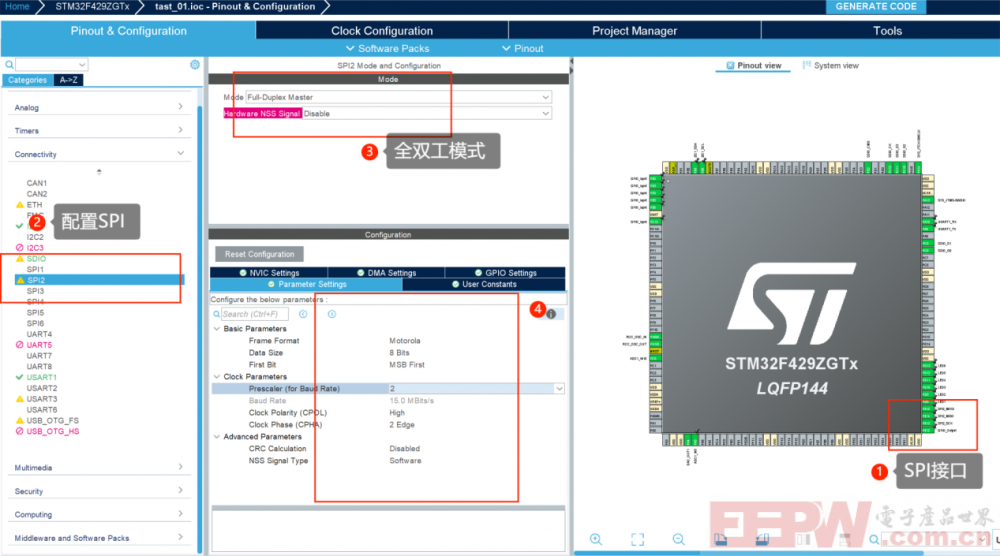Select CAN1 peripheral
This screenshot has width=1000, height=556.
pos(36,183)
